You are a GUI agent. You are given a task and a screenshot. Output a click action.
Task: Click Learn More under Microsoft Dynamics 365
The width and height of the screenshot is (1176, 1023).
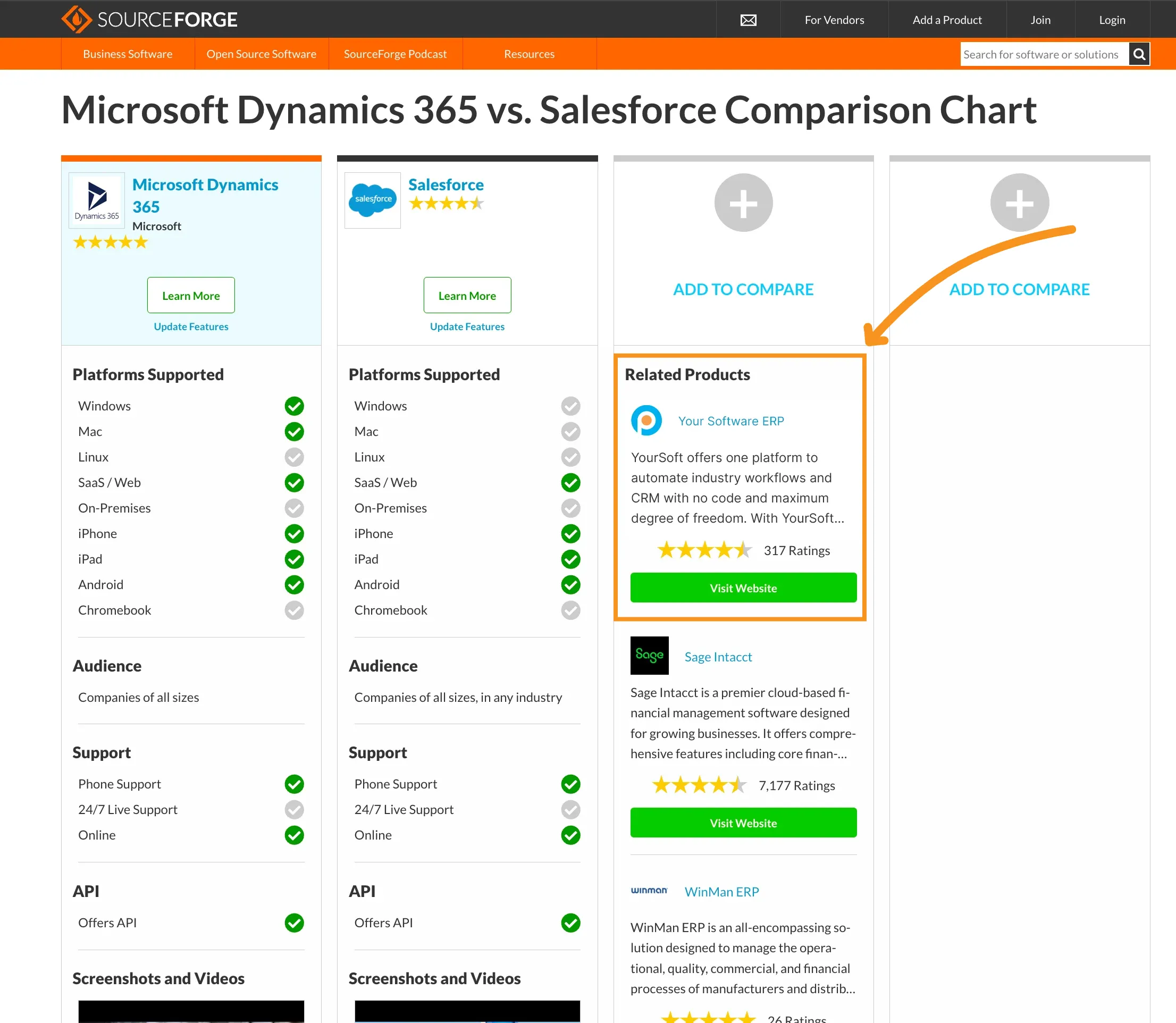191,295
